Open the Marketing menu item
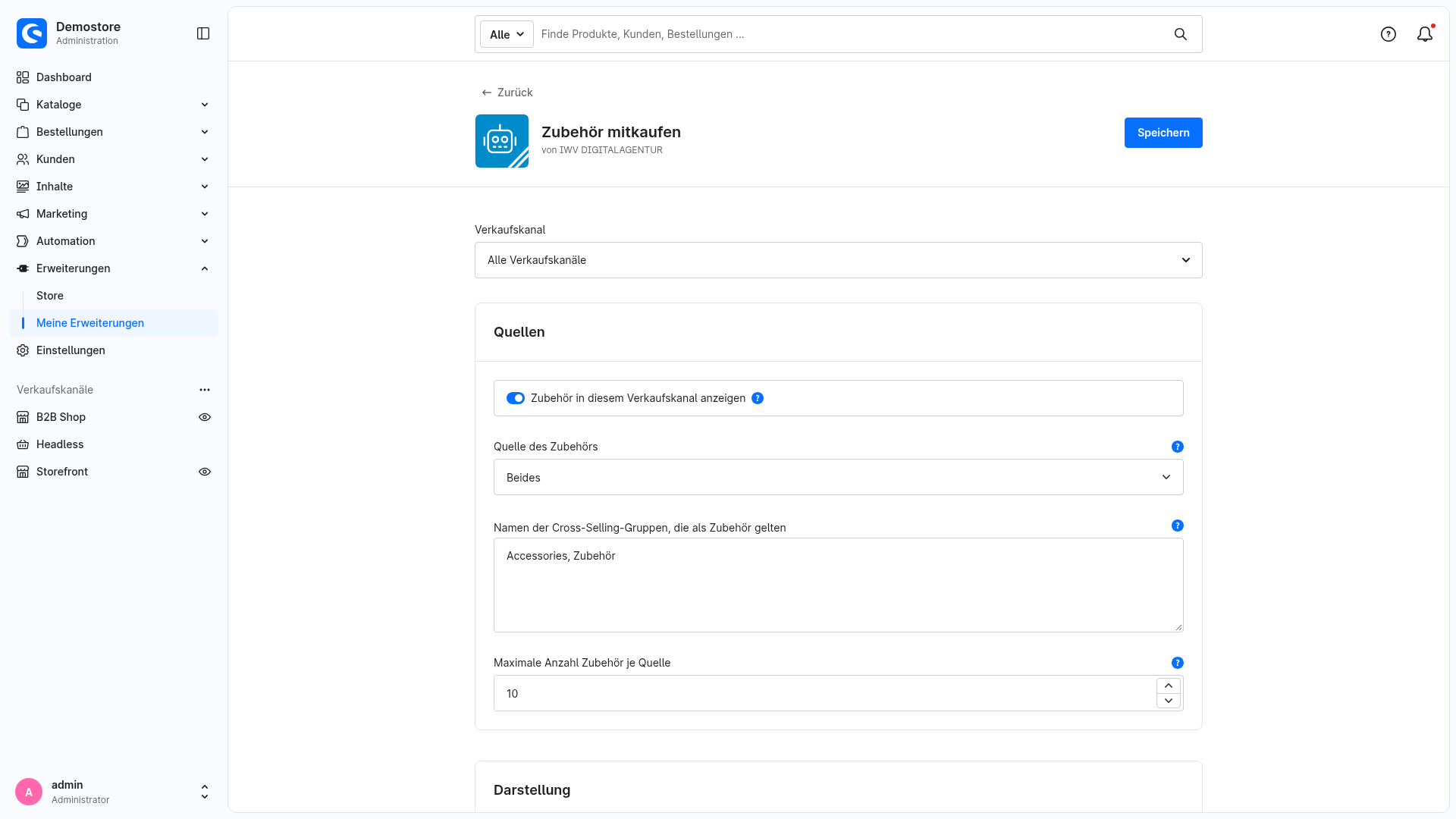 pos(114,214)
